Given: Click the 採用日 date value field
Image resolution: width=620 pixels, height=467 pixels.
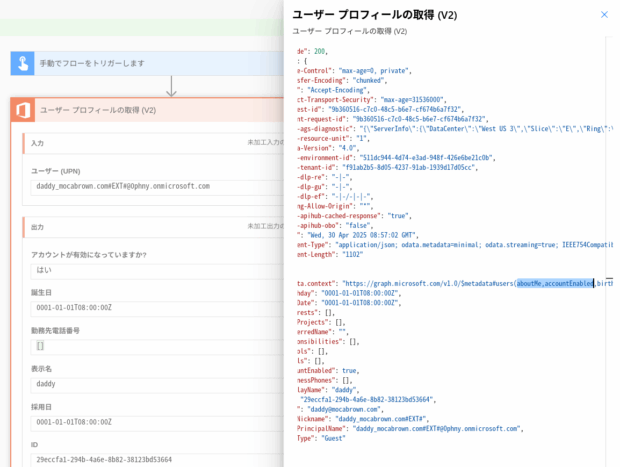Looking at the screenshot, I should point(157,423).
